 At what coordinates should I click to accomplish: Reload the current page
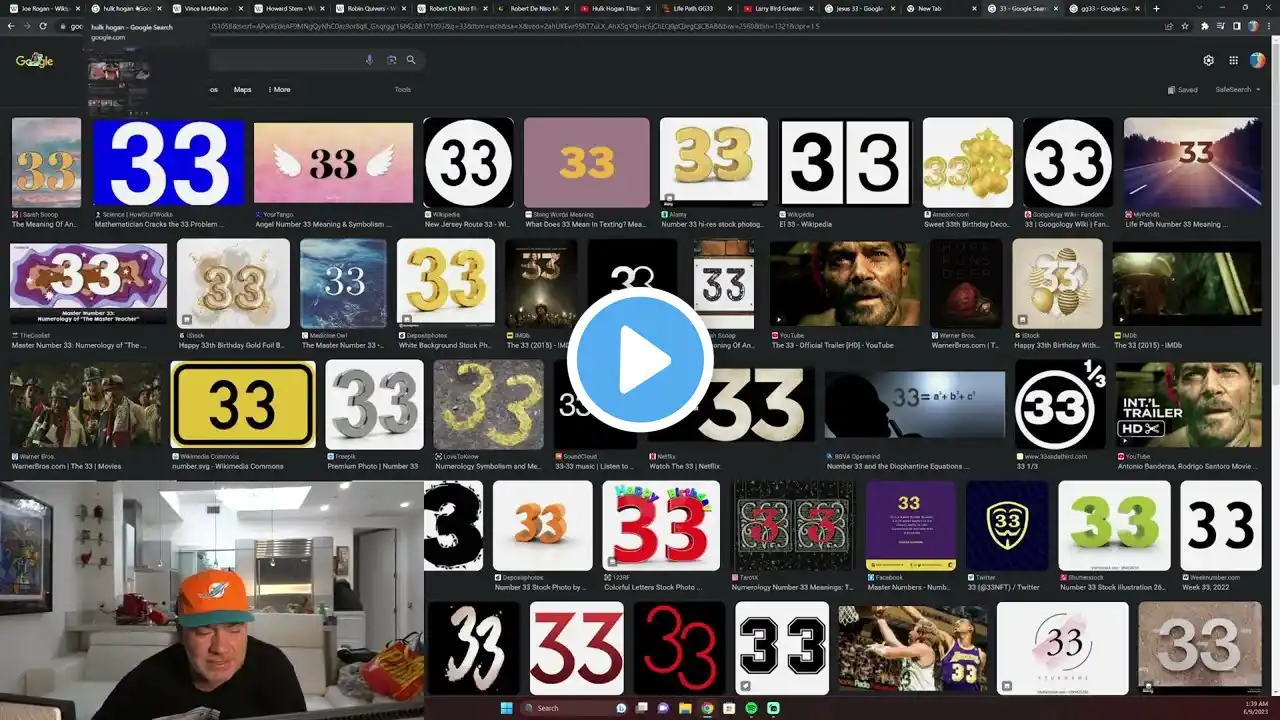click(42, 26)
